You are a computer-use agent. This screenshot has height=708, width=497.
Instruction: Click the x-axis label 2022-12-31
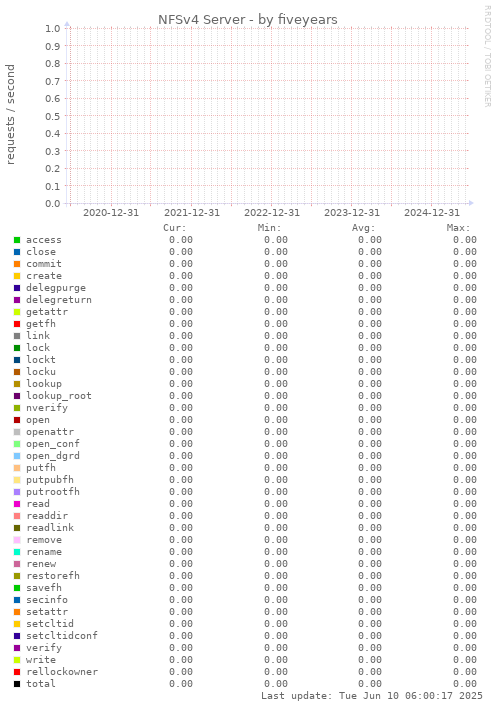pos(272,213)
